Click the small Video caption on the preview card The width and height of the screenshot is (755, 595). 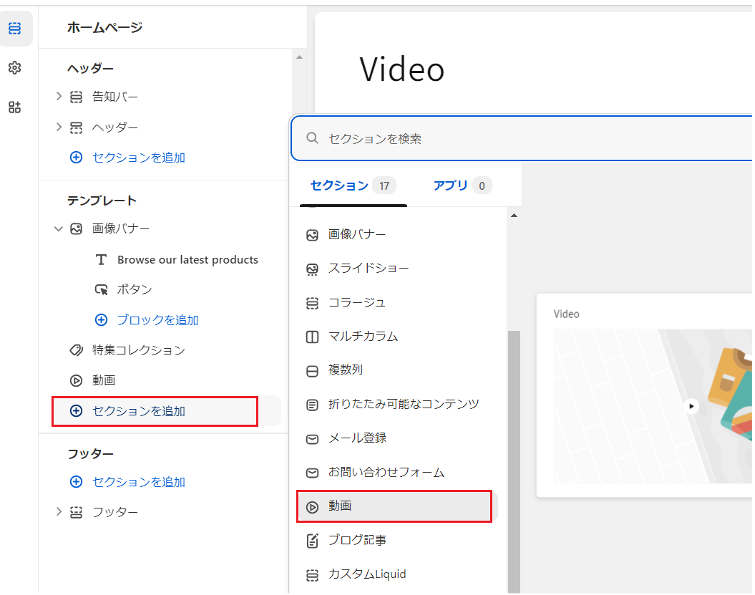(566, 314)
